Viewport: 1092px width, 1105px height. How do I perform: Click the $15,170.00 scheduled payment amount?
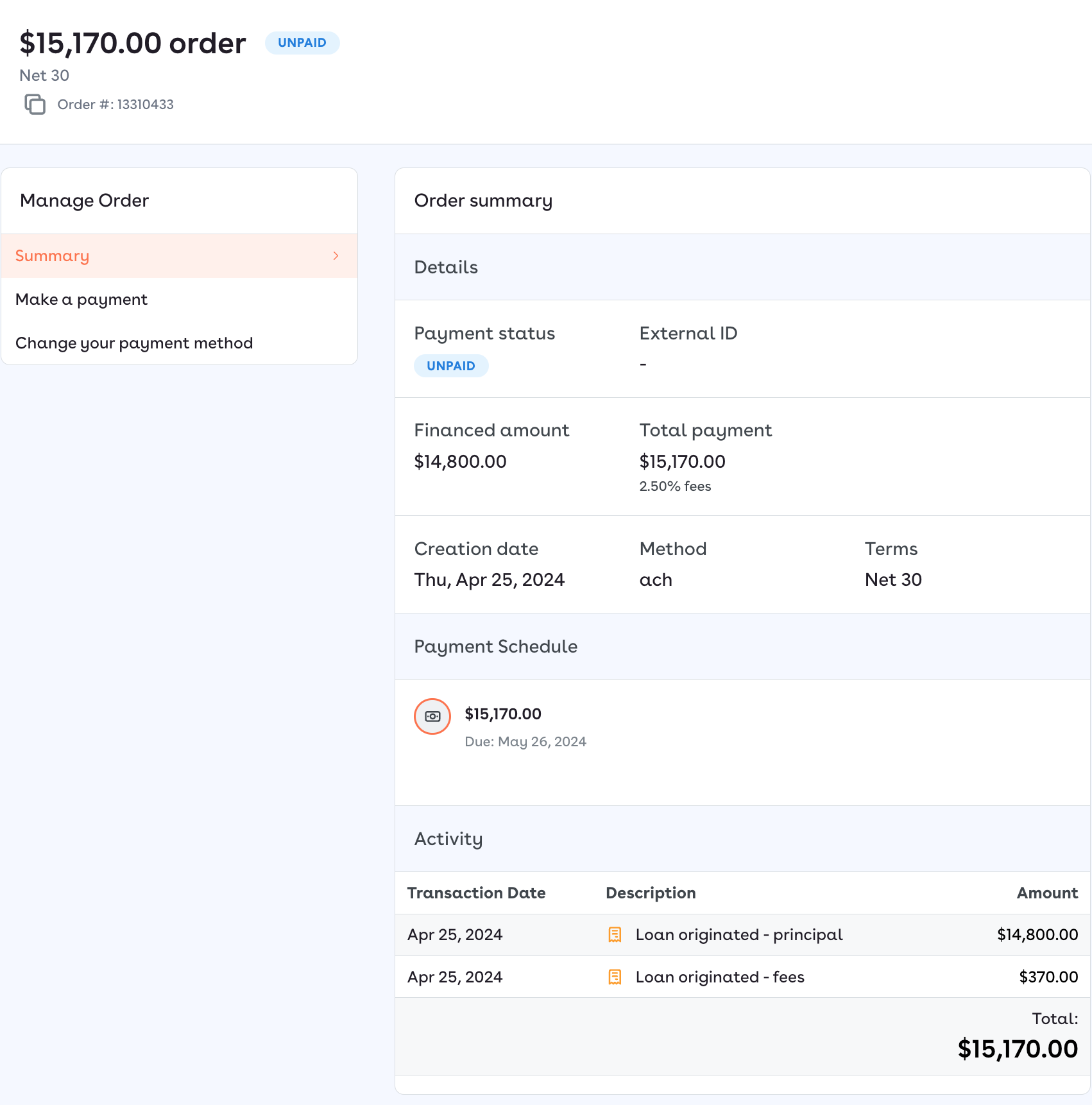coord(503,714)
